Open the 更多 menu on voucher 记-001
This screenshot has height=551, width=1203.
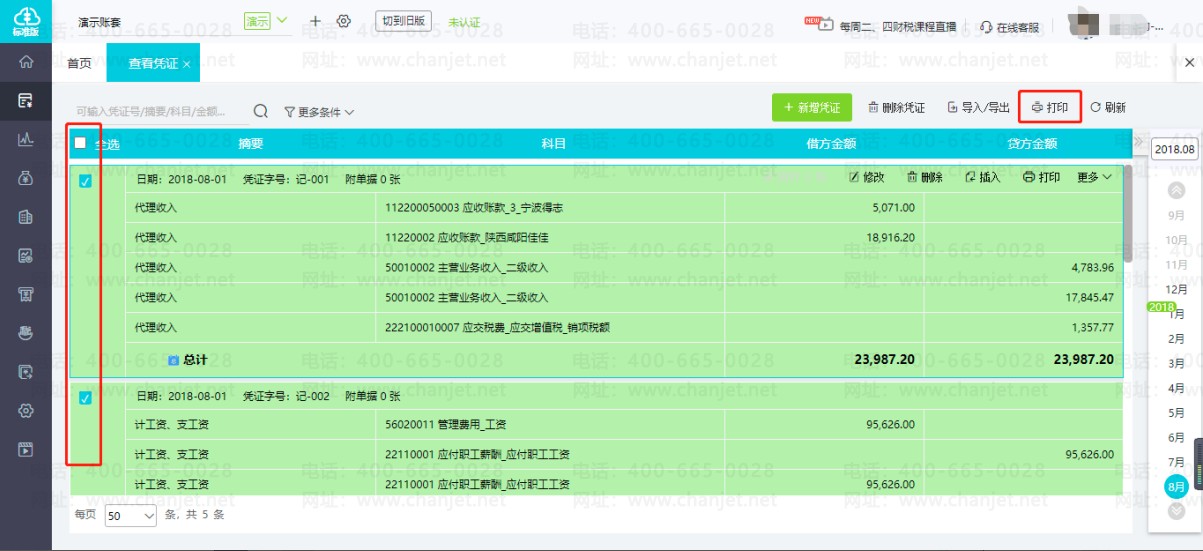click(1095, 177)
